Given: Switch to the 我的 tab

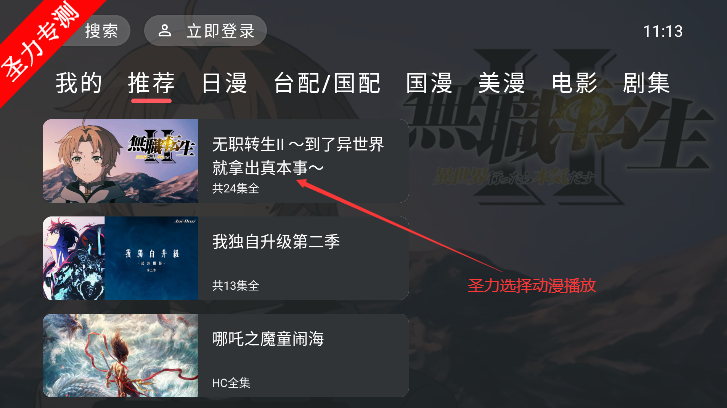Looking at the screenshot, I should coord(79,83).
